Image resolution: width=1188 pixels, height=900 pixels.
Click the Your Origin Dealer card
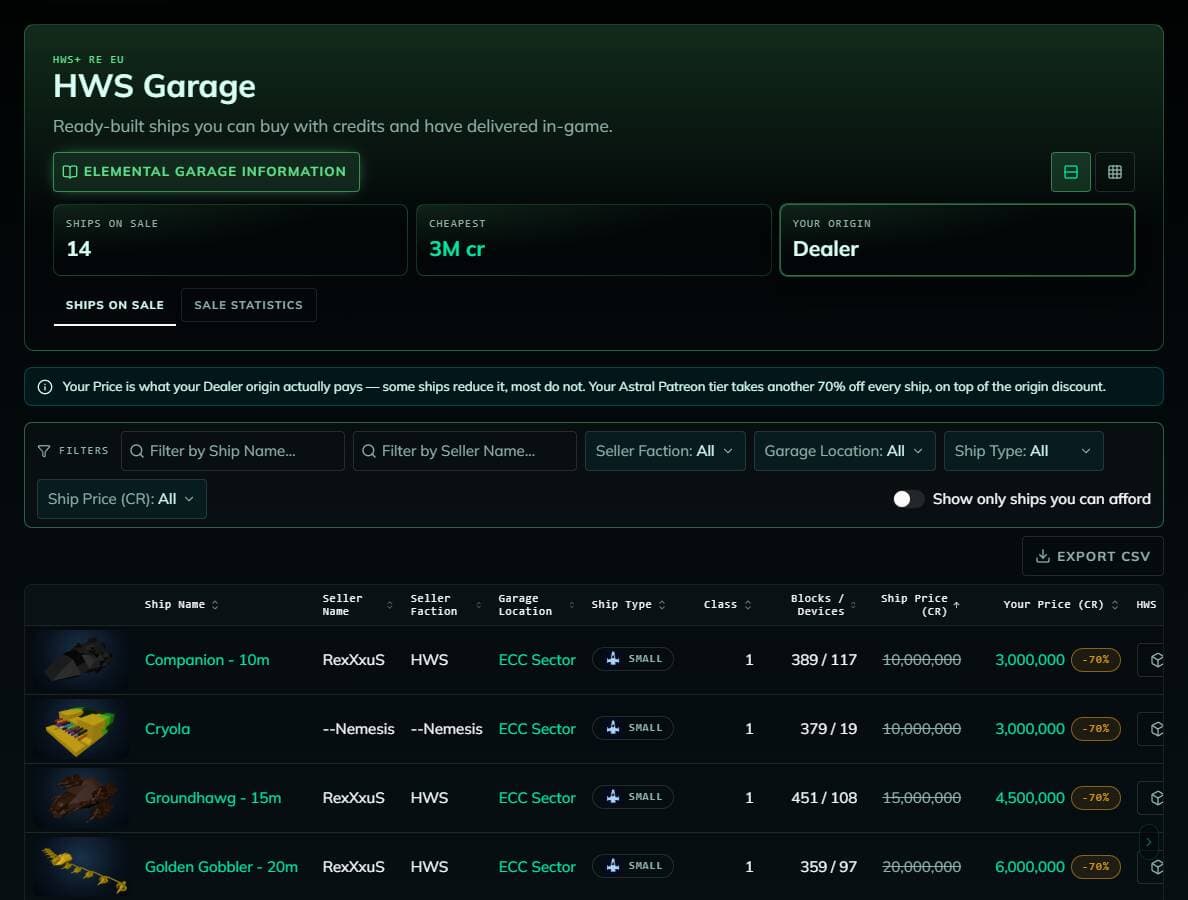tap(957, 240)
